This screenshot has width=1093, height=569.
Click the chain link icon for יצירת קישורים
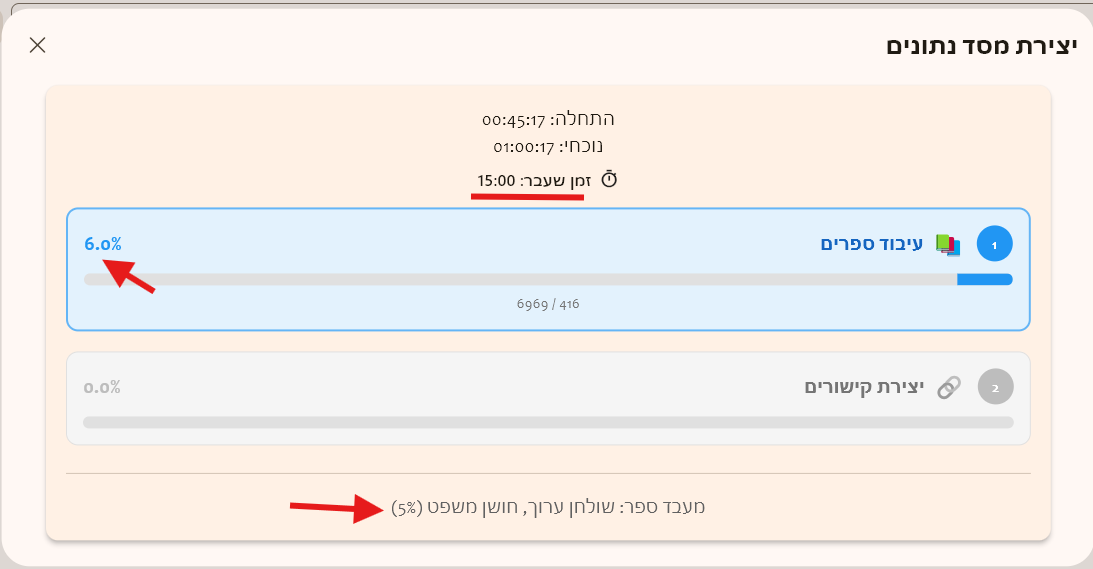948,387
